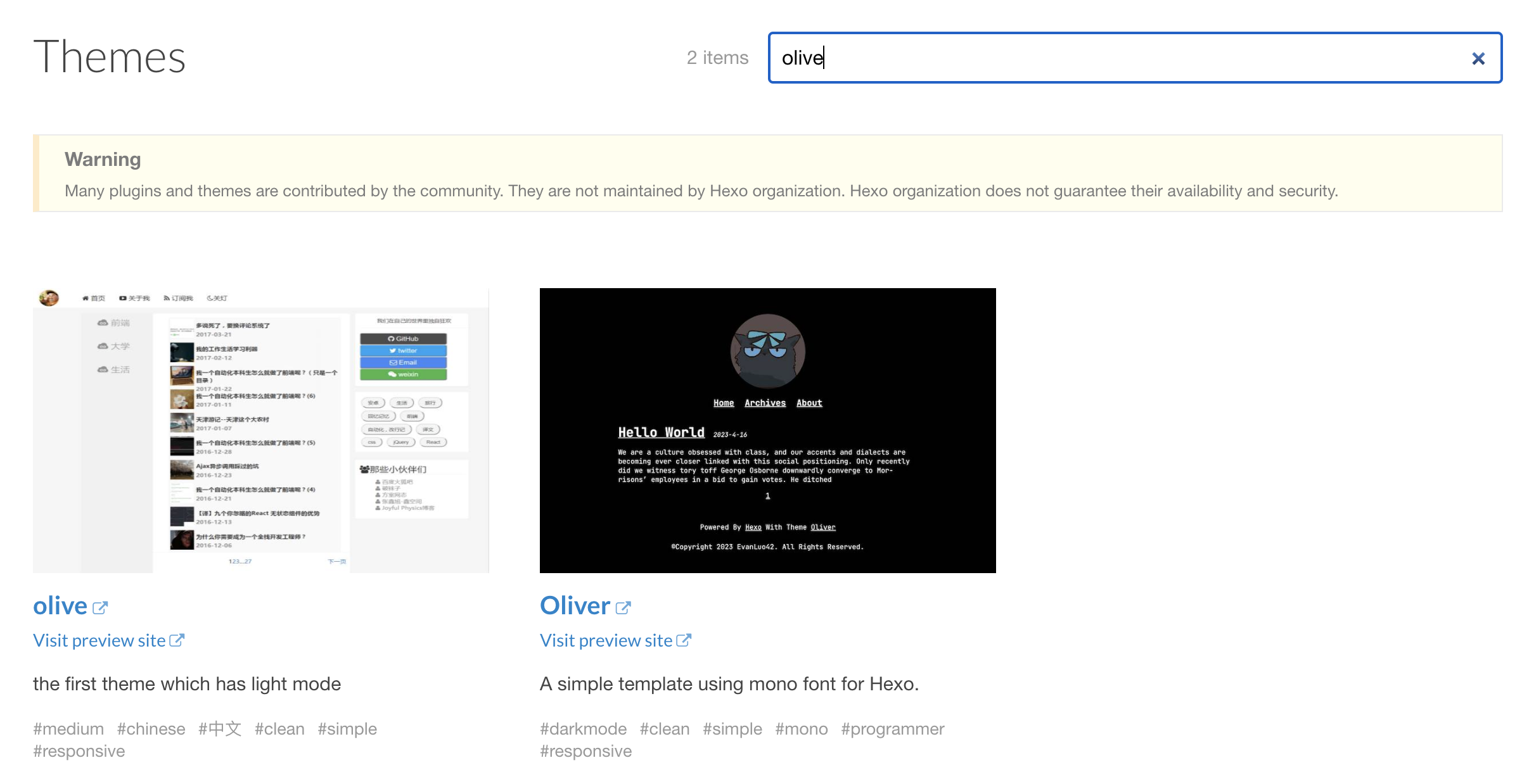The width and height of the screenshot is (1522, 784).
Task: Open the Oliver dark theme screenshot thumbnail
Action: click(x=767, y=431)
